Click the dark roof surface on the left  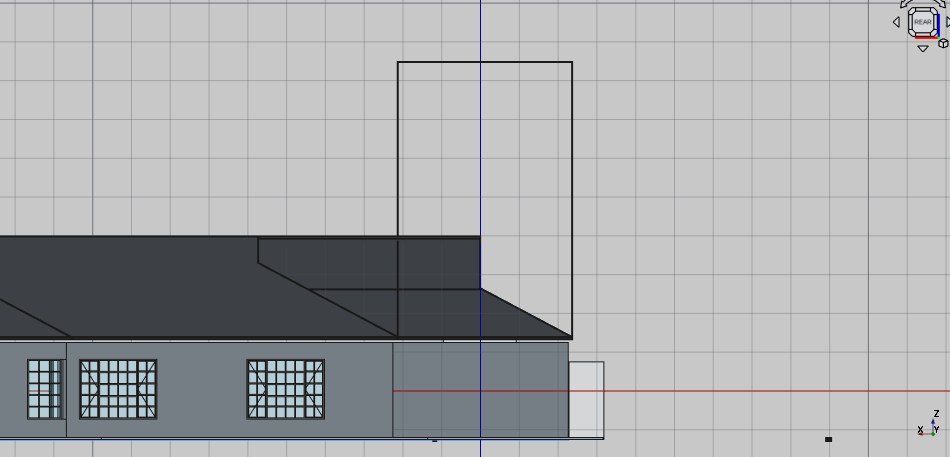(150, 290)
